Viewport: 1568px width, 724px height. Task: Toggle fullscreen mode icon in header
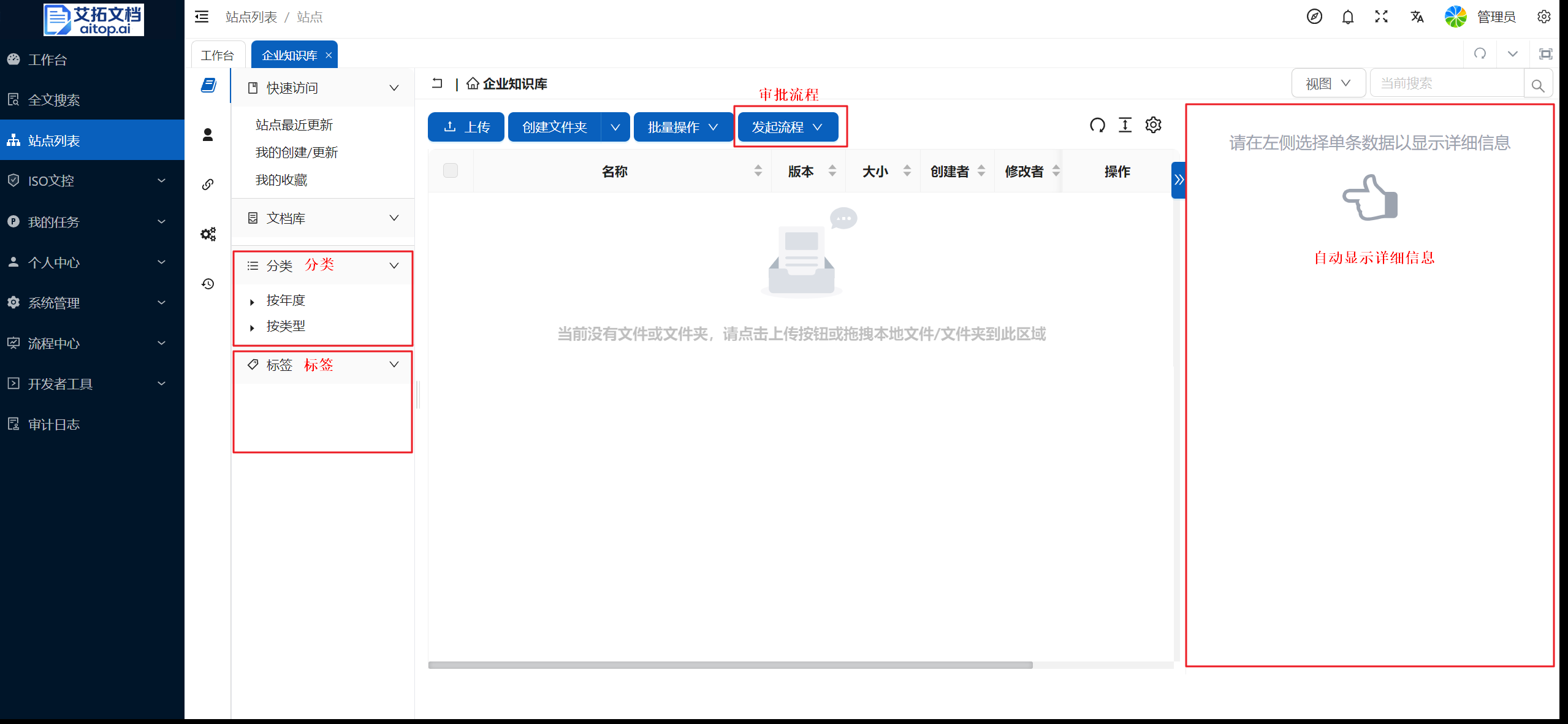pyautogui.click(x=1381, y=17)
